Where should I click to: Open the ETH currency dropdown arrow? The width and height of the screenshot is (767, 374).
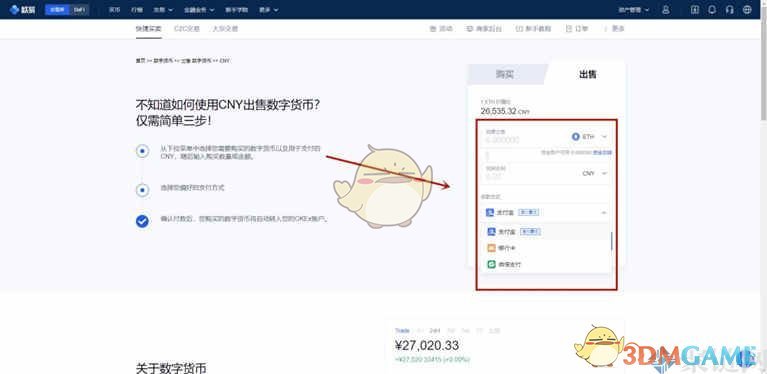tap(605, 137)
